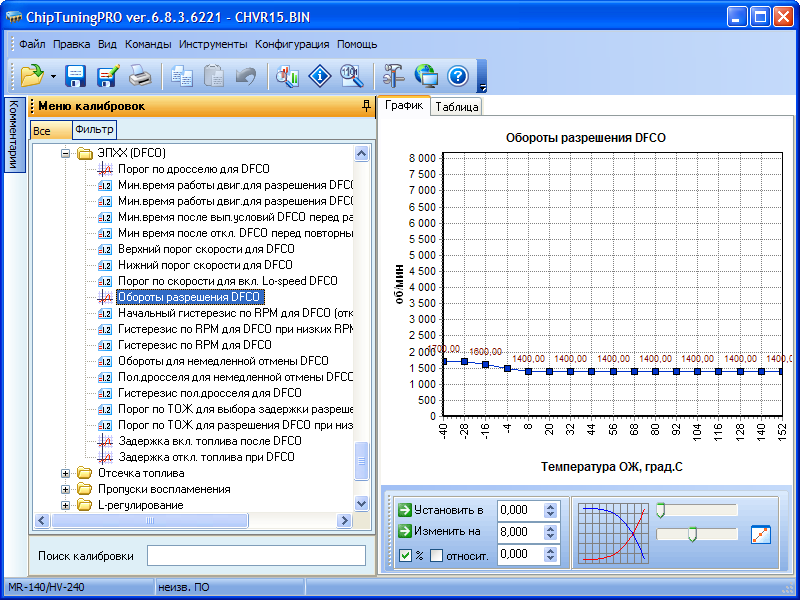
Task: Click the blue diamond info icon
Action: 319,76
